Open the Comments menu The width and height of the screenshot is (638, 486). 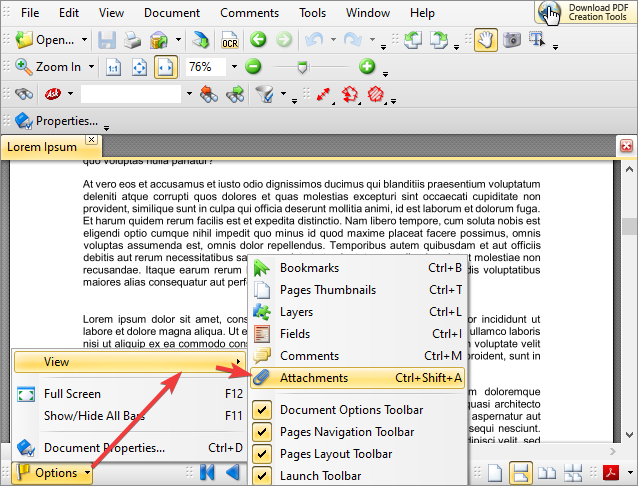point(249,13)
